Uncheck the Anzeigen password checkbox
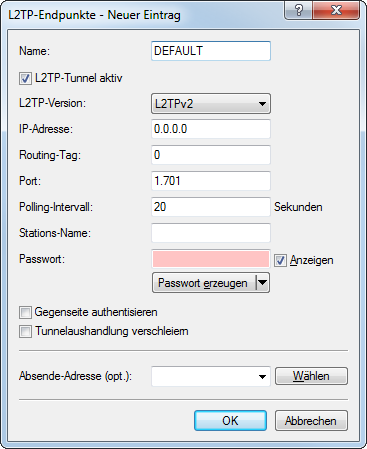The height and width of the screenshot is (449, 367). 280,260
